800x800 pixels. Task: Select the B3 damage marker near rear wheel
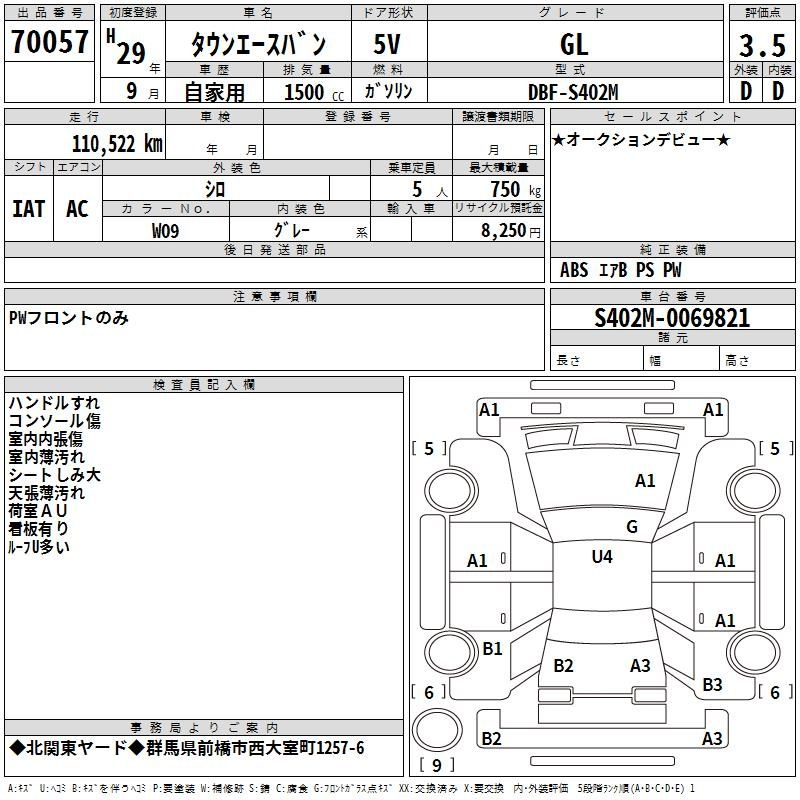(x=712, y=685)
